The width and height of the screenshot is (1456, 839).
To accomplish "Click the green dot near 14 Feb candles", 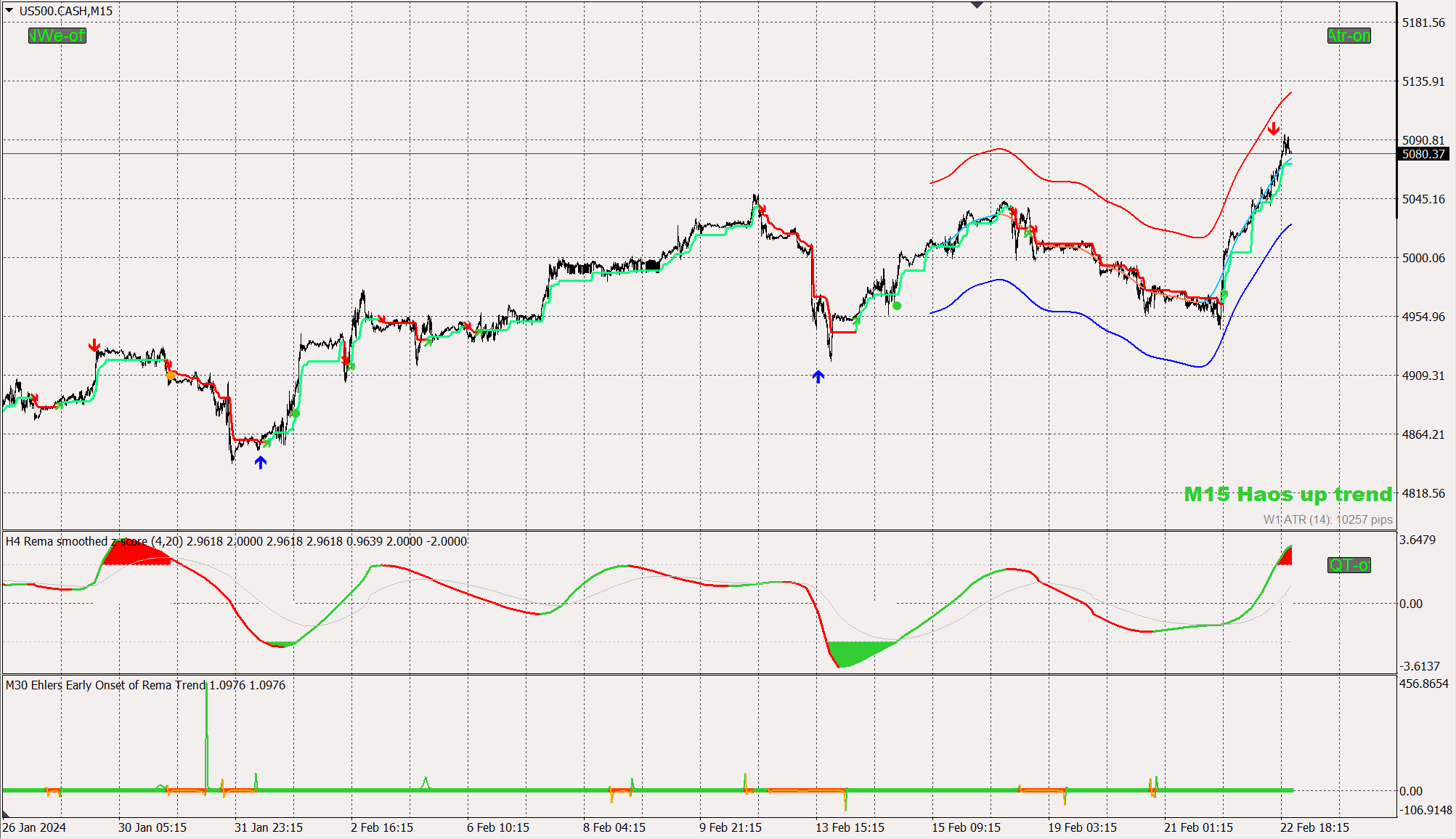I will coord(897,306).
